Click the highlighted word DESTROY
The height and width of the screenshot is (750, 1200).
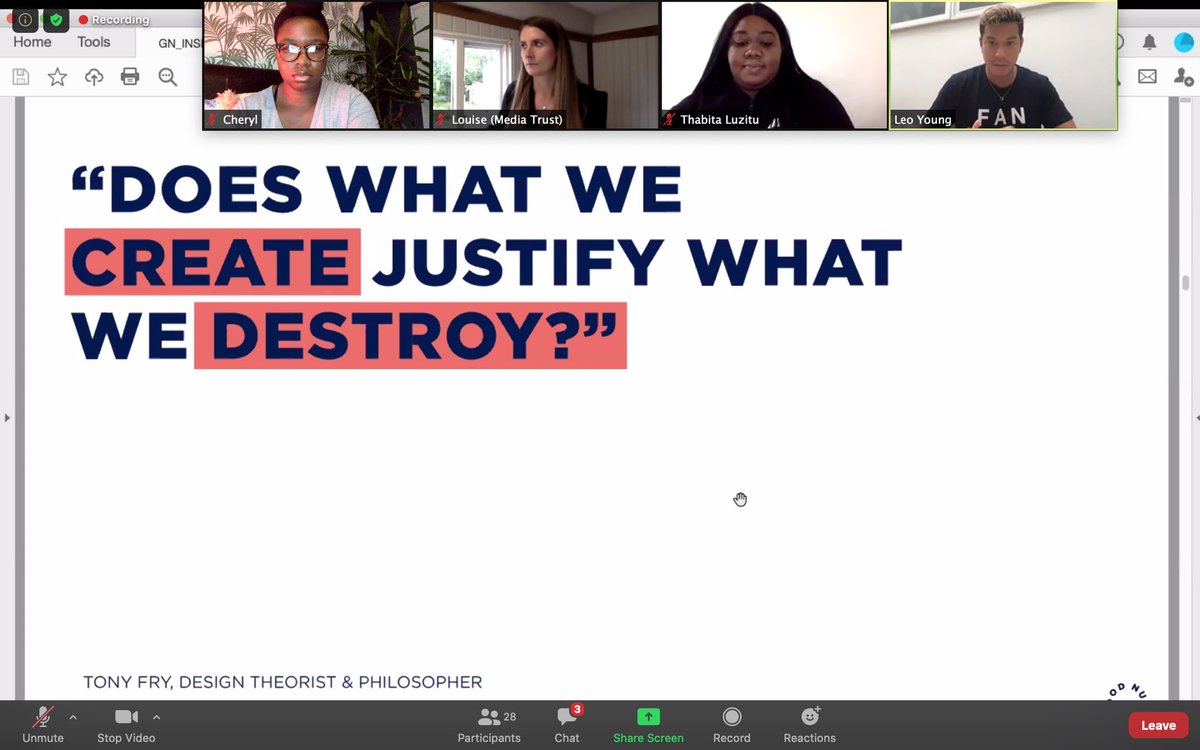(x=410, y=335)
